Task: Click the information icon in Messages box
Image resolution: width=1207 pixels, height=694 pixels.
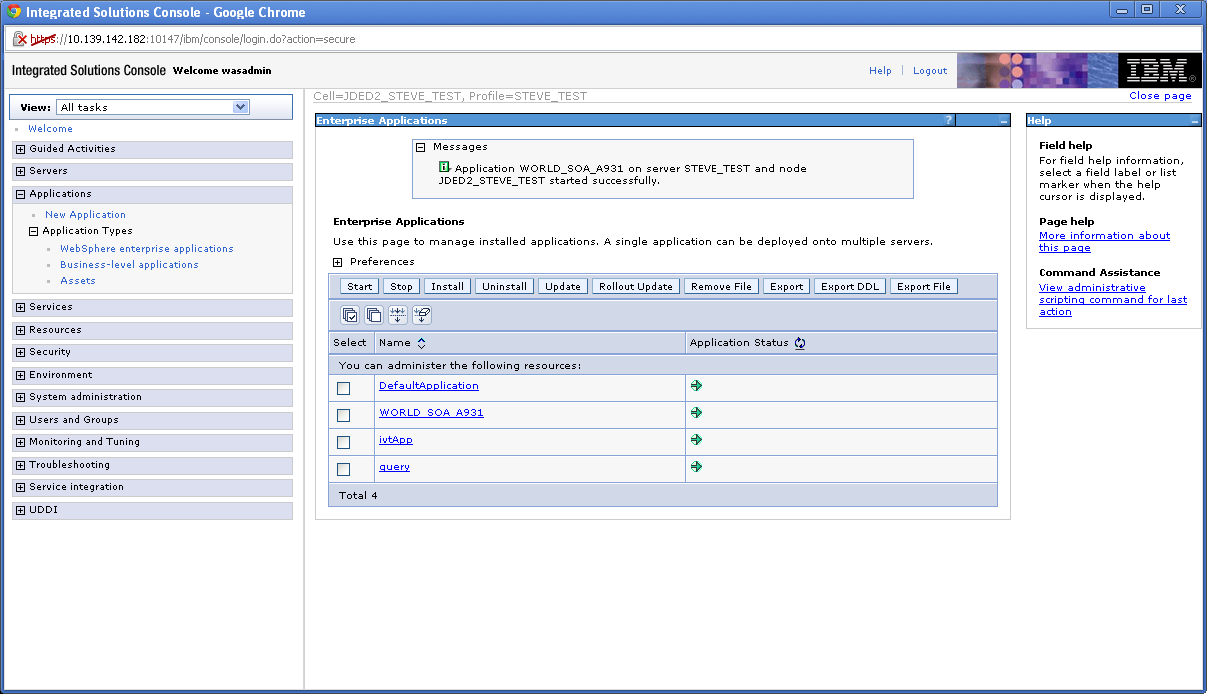Action: tap(444, 167)
